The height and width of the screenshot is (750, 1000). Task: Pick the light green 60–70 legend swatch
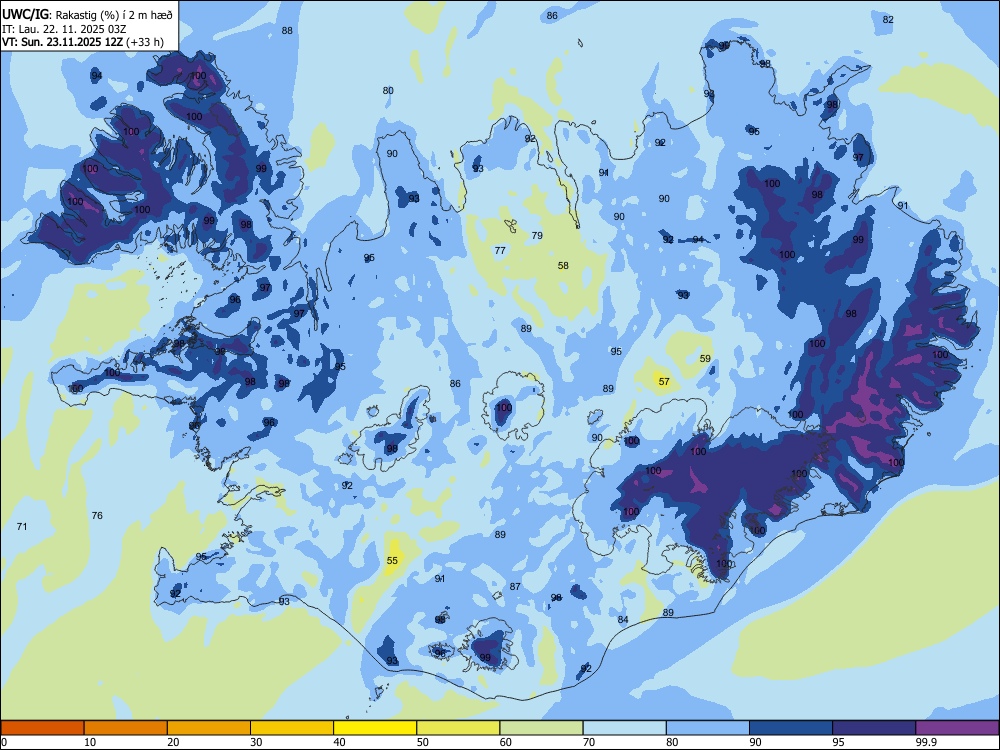[x=541, y=728]
